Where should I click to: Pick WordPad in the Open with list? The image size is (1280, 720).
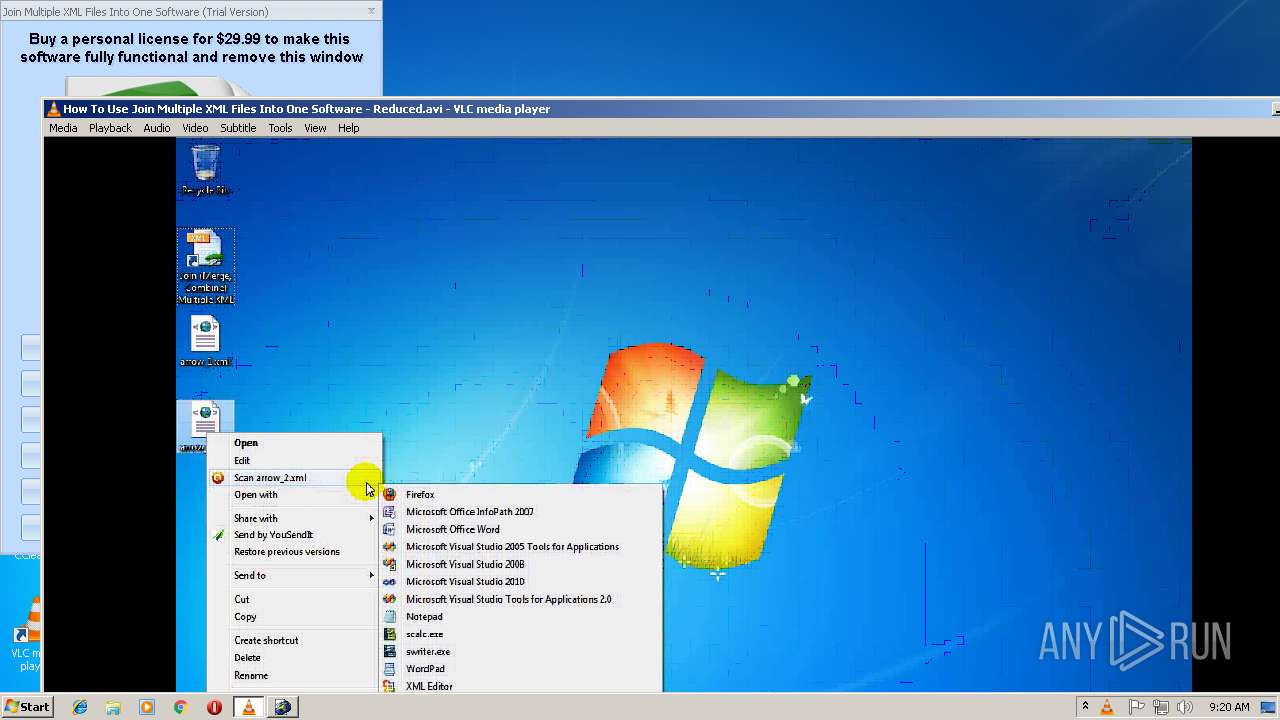[x=425, y=669]
